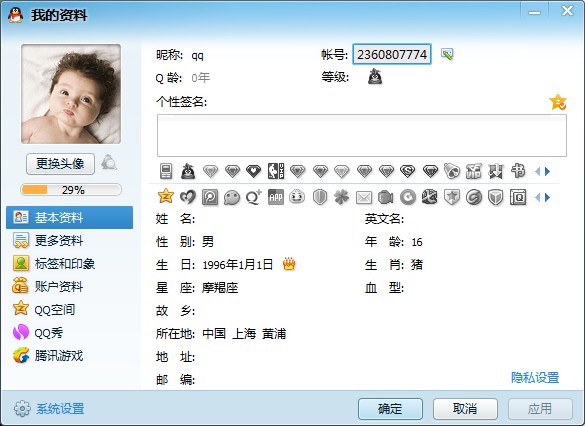Switch to the 更多资料 tab

coord(69,240)
